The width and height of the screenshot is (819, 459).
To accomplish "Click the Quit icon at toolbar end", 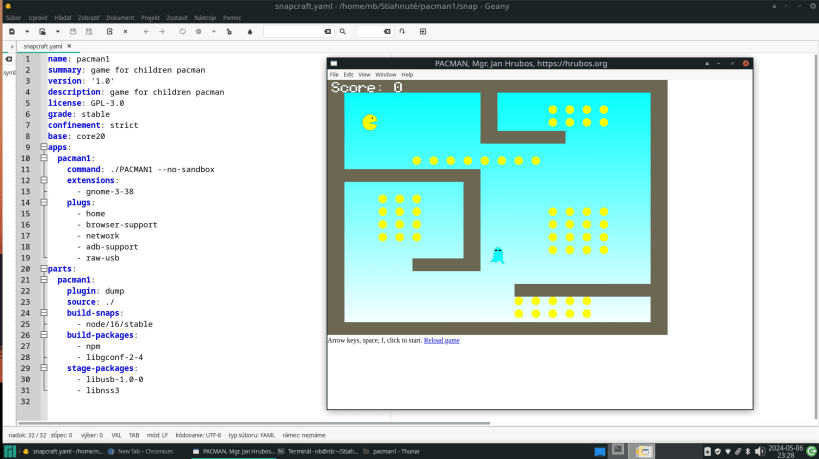I will click(423, 31).
